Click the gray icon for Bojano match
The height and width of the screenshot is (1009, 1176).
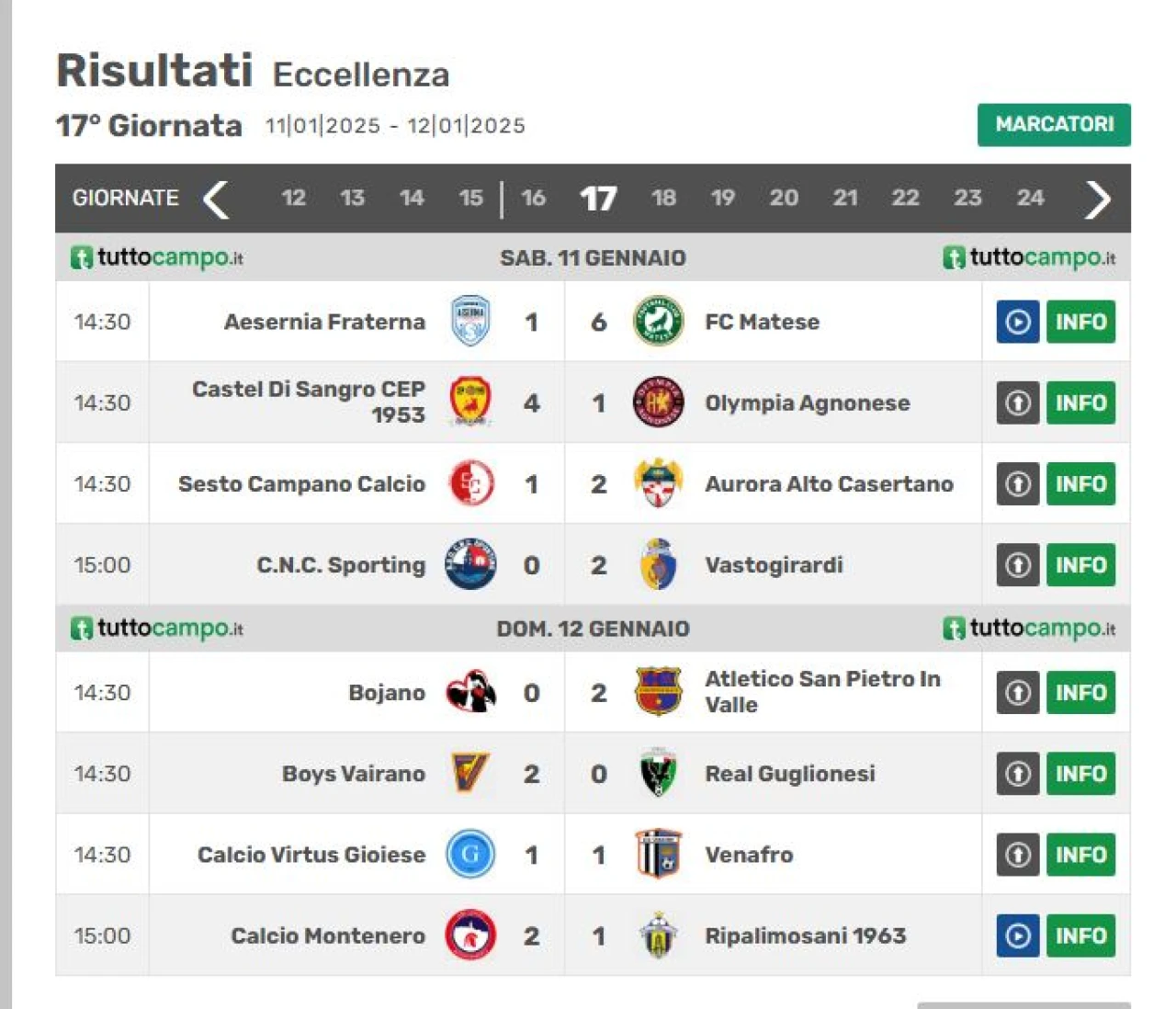click(x=1018, y=692)
